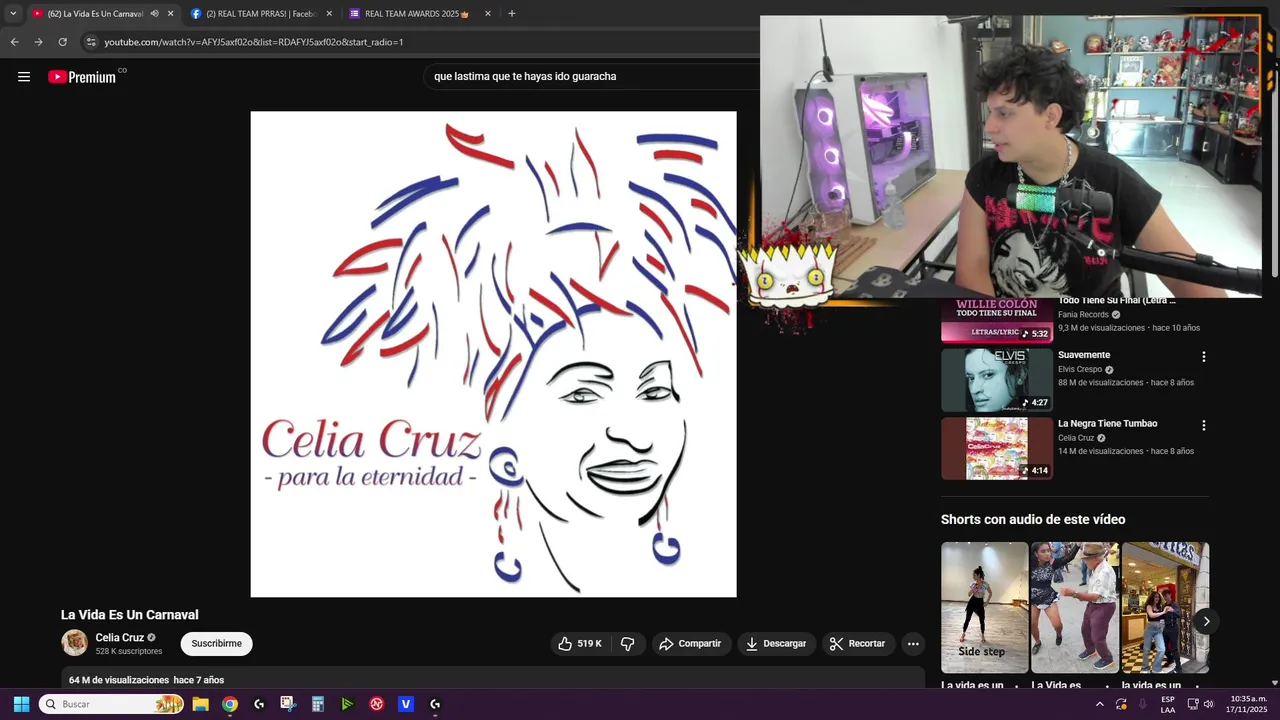Click the taskbar Buscar search box

112,704
